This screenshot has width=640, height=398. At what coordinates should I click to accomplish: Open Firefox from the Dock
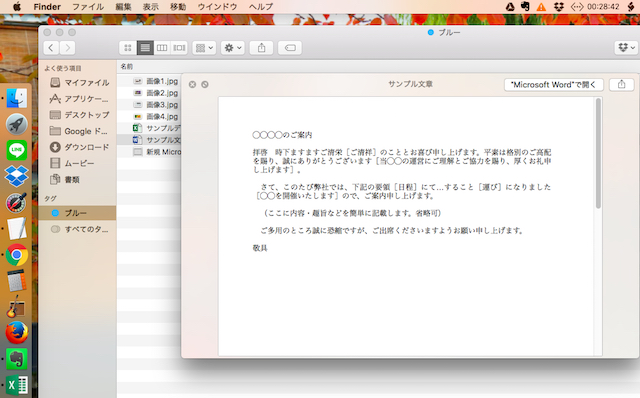coord(17,332)
